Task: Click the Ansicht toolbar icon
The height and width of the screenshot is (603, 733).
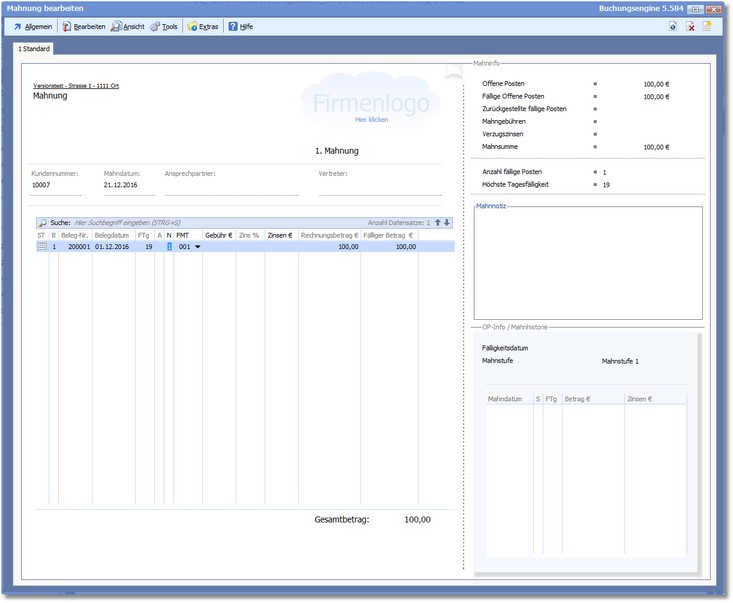Action: tap(117, 26)
